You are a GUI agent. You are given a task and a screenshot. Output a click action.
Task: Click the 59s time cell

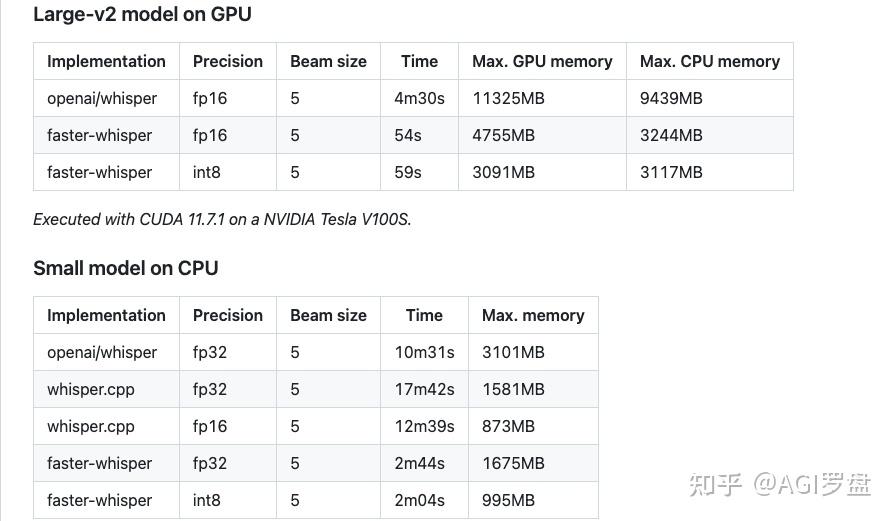(x=408, y=172)
